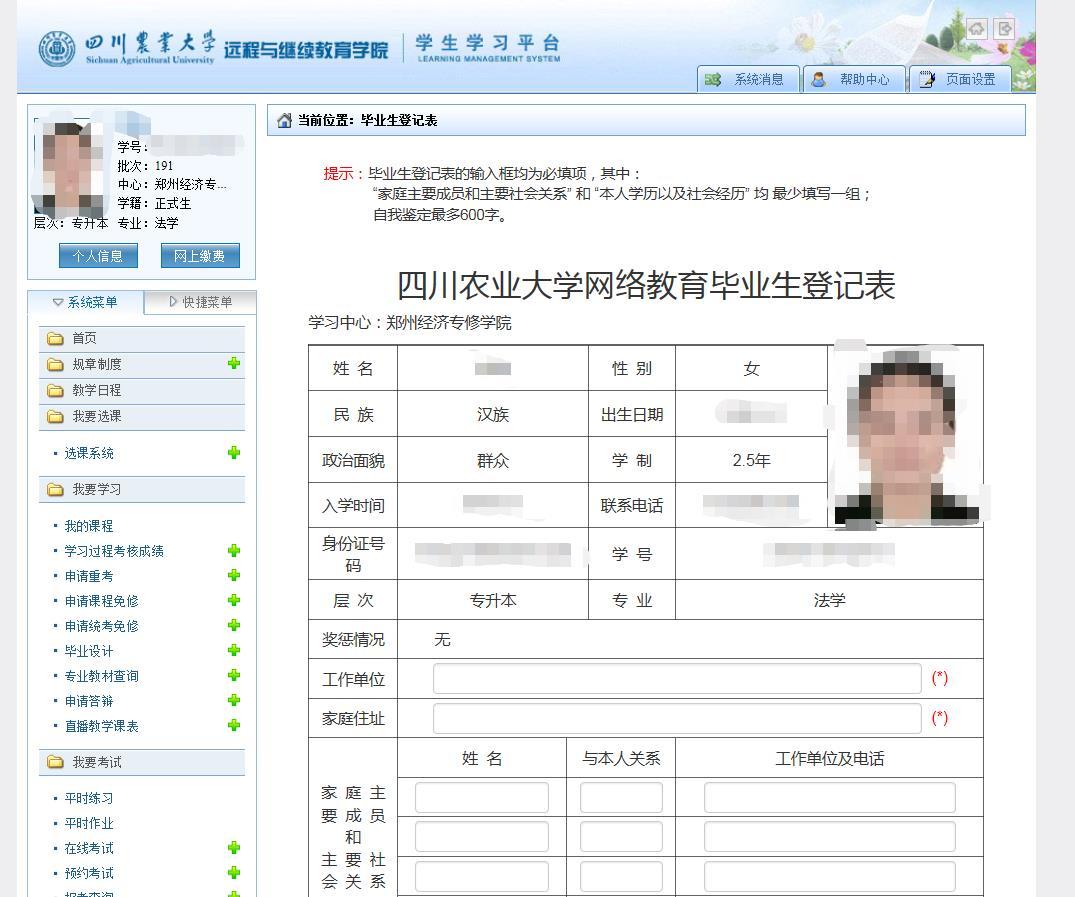The image size is (1075, 897).
Task: Open 申请答辩 link
Action: pos(89,701)
